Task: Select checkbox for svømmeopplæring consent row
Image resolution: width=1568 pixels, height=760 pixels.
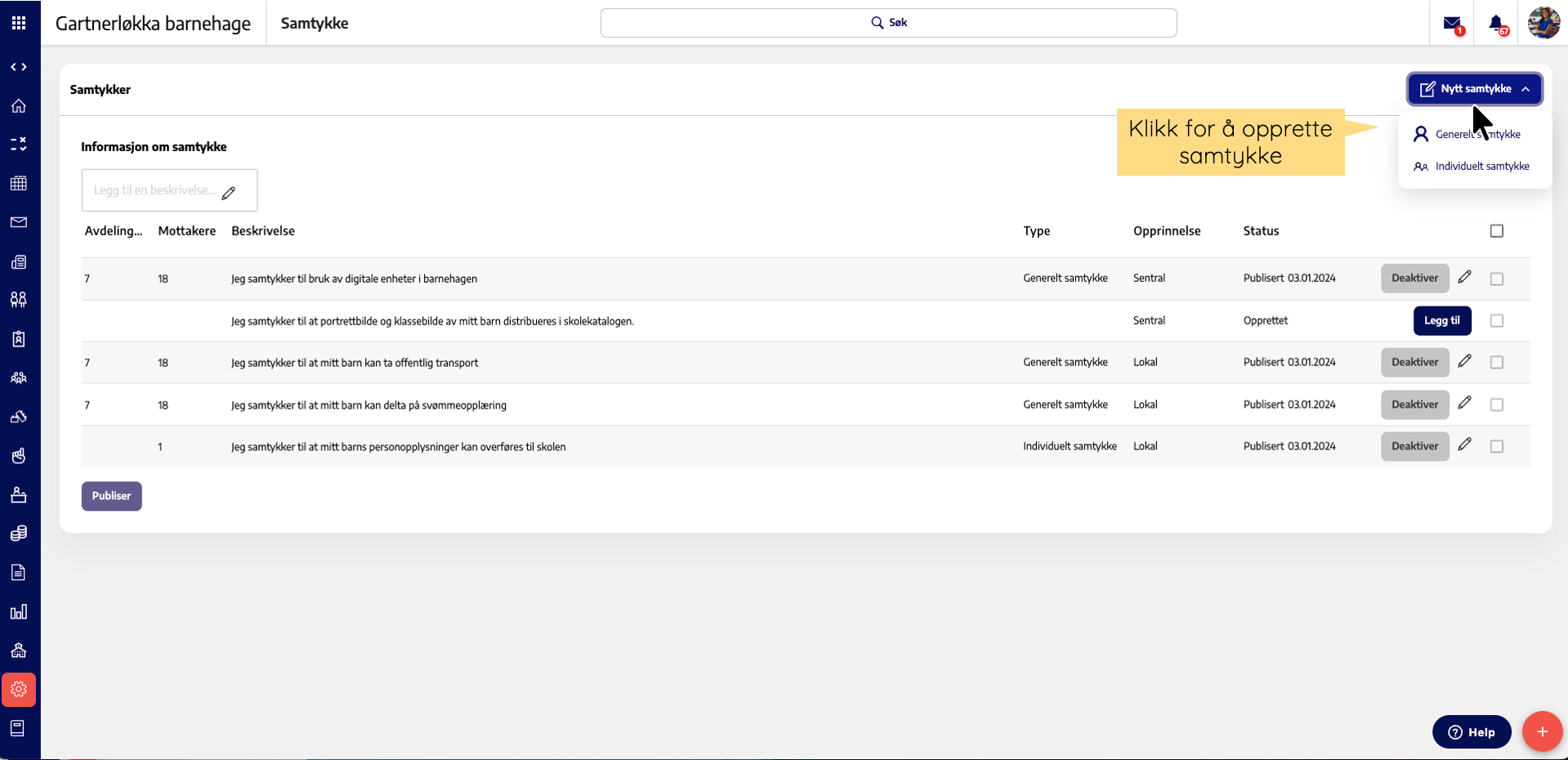Action: pos(1496,405)
